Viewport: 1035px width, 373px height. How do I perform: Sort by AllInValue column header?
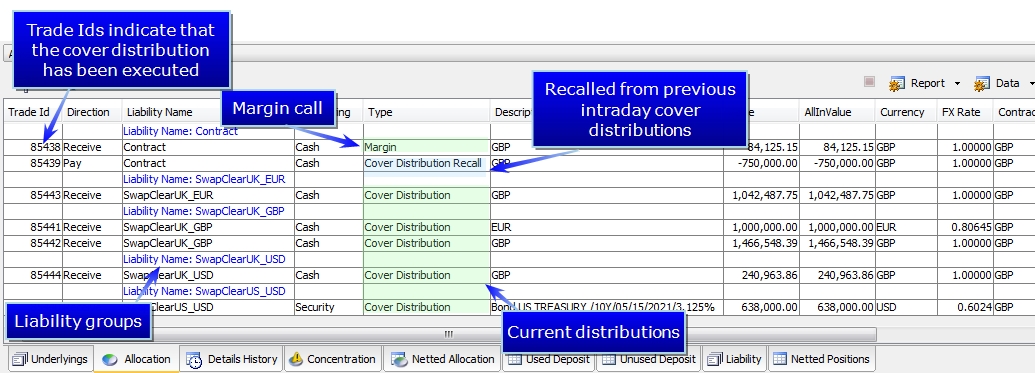(837, 112)
